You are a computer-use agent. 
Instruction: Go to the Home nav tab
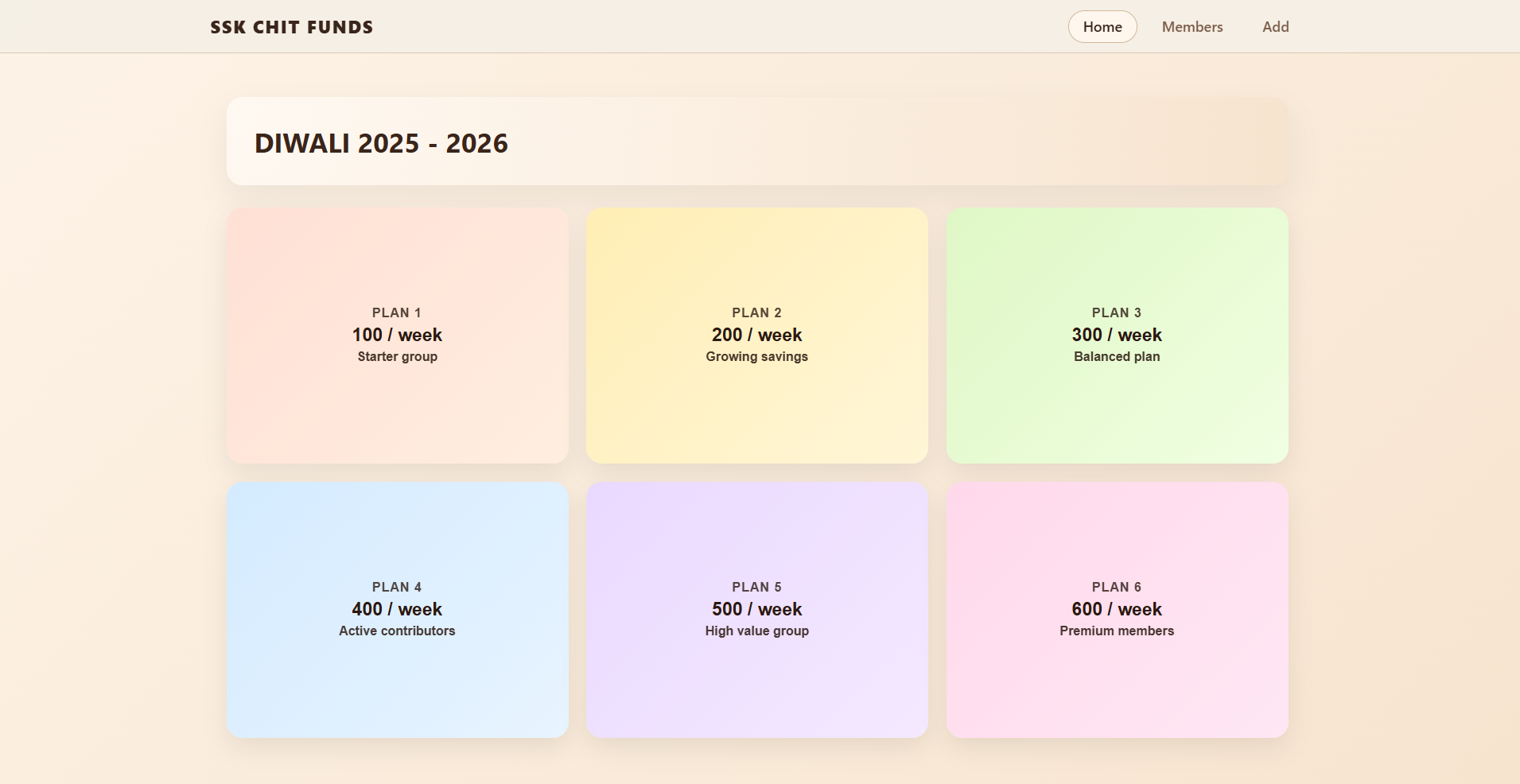coord(1102,27)
